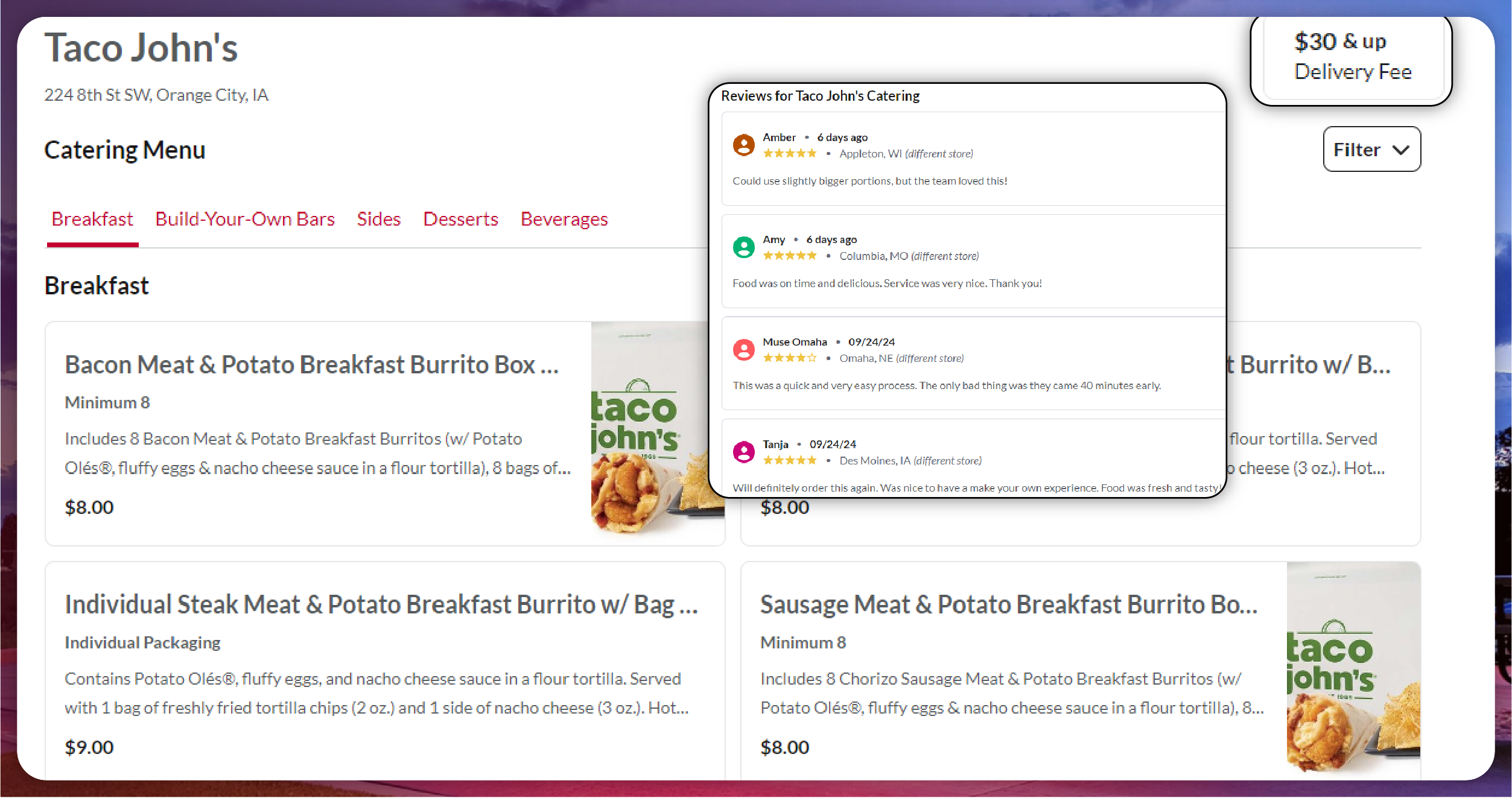Click the Sides menu item

(x=379, y=219)
